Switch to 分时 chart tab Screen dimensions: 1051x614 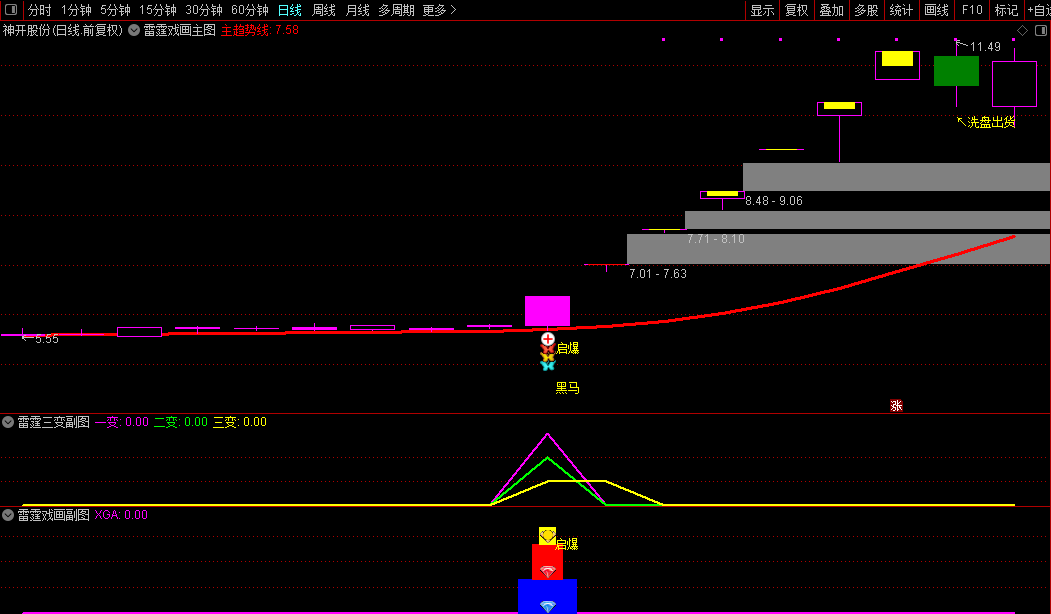click(x=40, y=10)
